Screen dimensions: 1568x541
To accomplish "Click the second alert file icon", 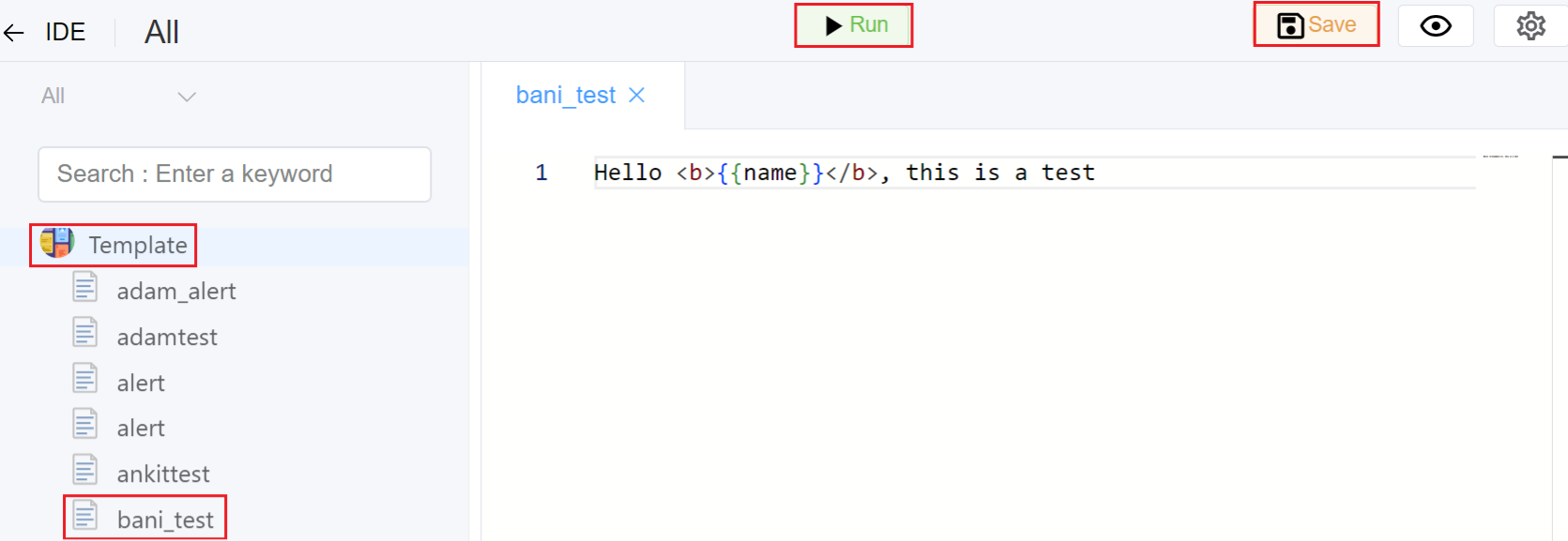I will click(85, 424).
